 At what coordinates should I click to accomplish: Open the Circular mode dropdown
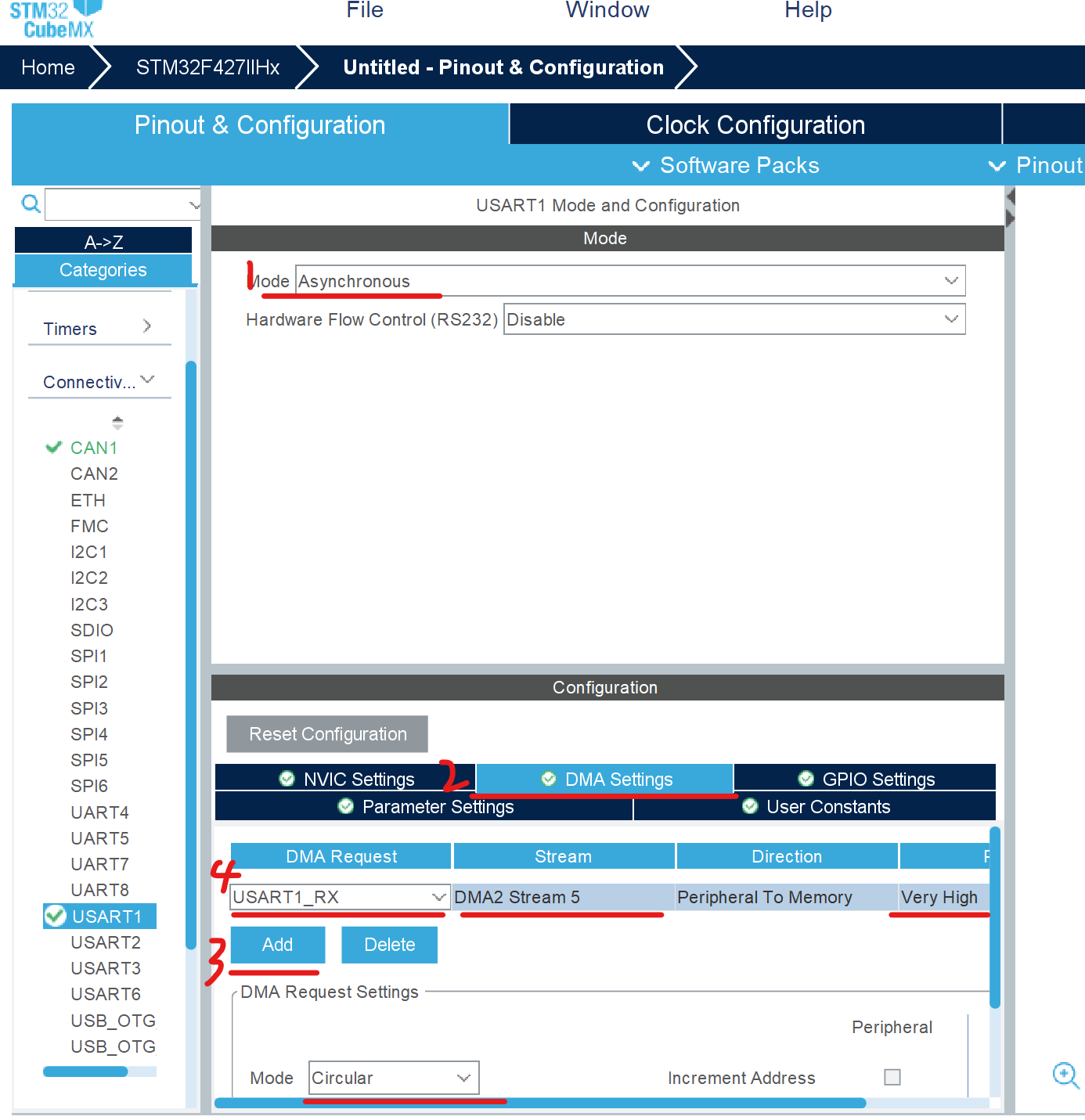click(x=394, y=1078)
